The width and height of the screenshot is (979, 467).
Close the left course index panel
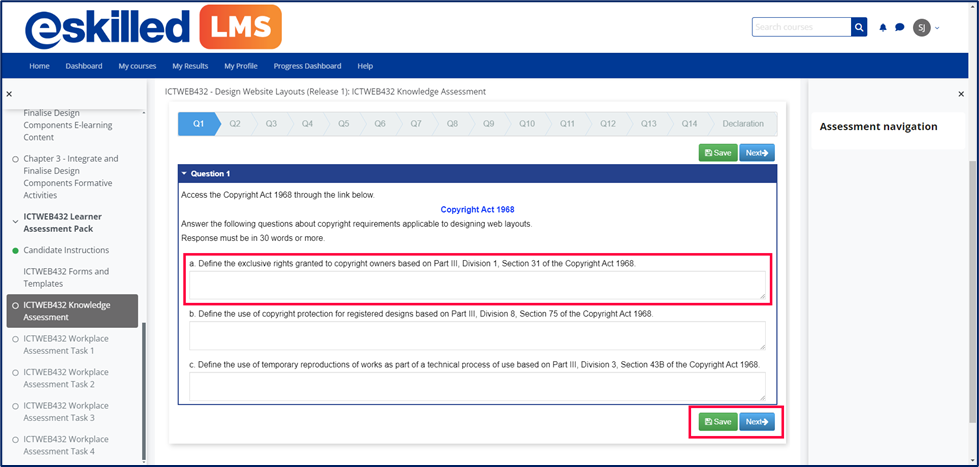(9, 94)
